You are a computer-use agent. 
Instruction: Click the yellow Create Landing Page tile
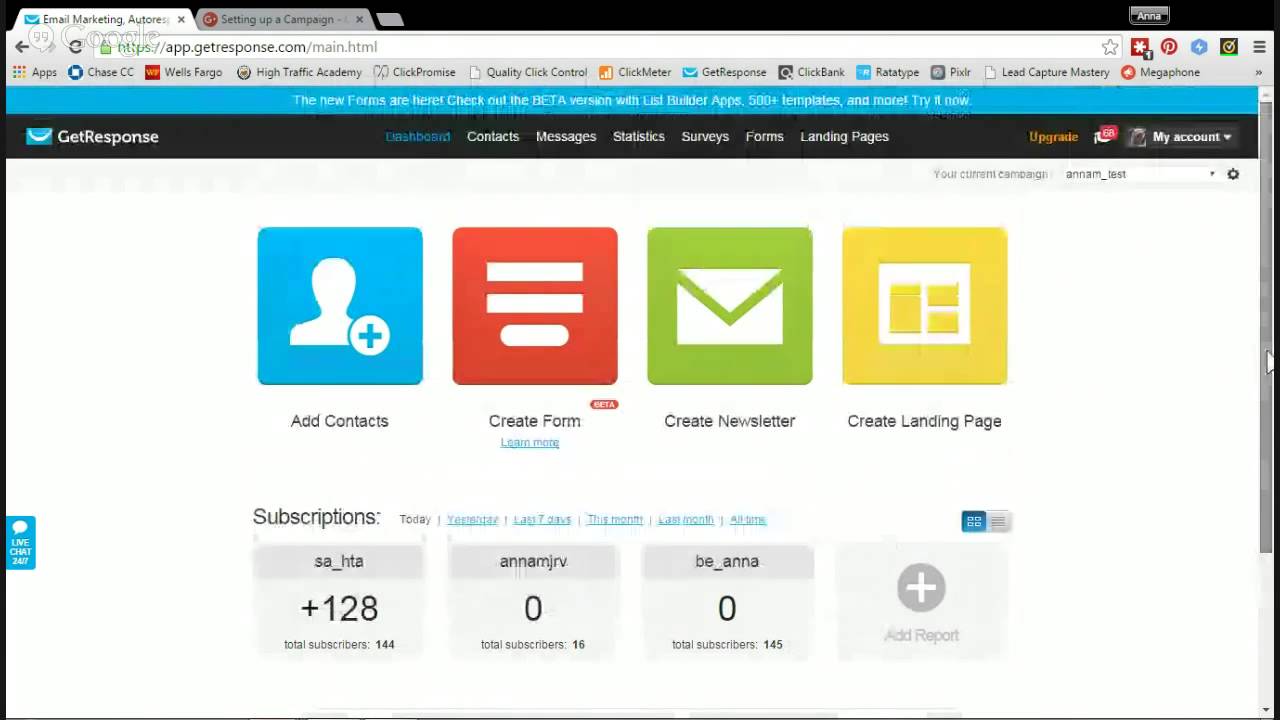(925, 306)
